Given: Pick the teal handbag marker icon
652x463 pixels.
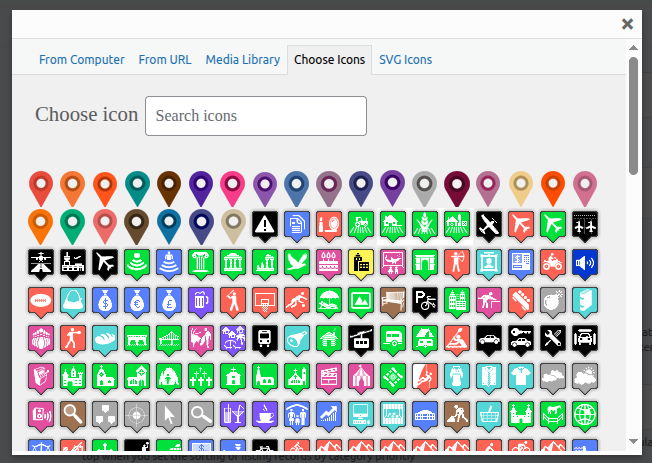Looking at the screenshot, I should pyautogui.click(x=73, y=303).
